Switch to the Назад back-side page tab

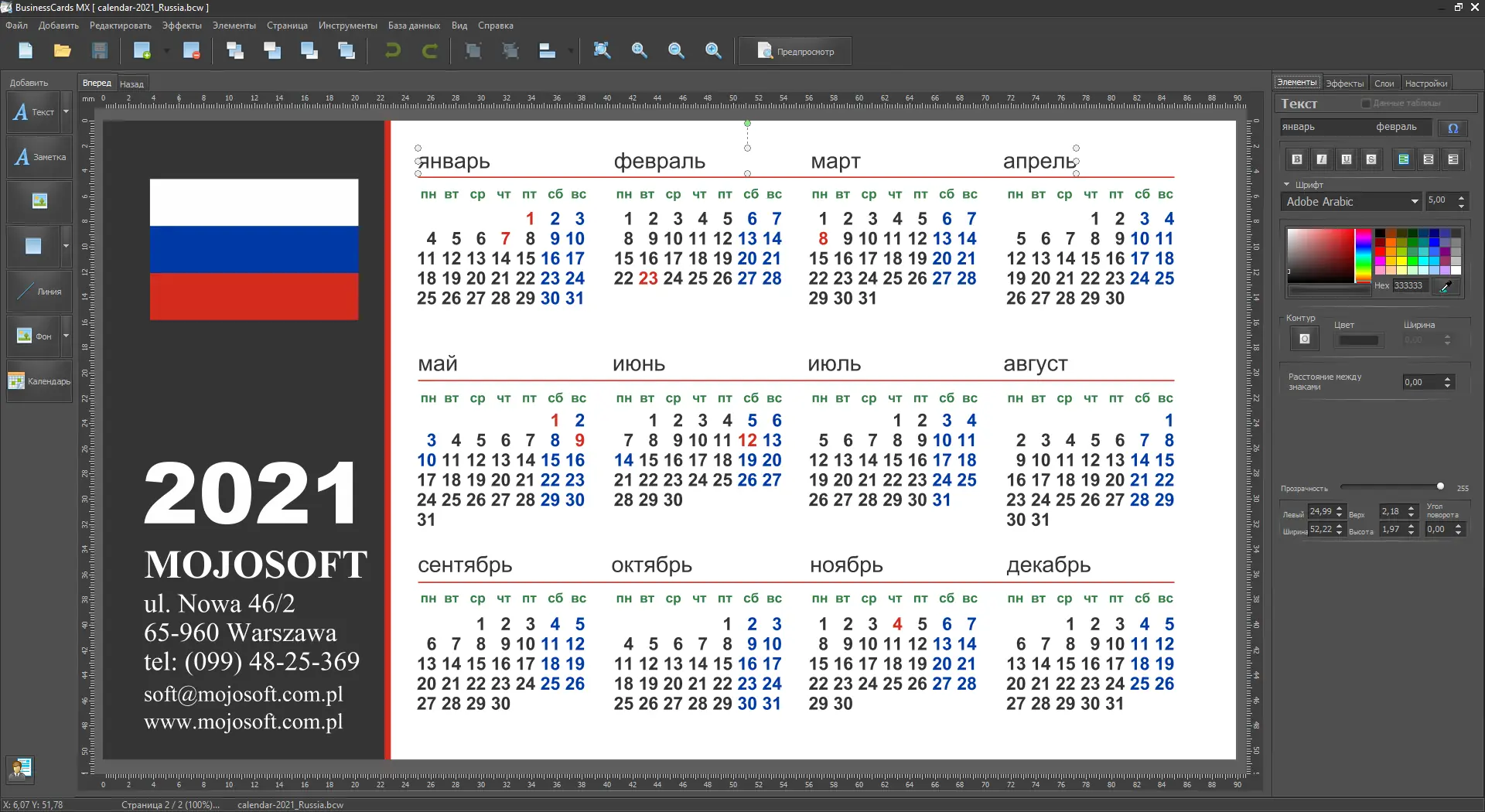pos(131,84)
